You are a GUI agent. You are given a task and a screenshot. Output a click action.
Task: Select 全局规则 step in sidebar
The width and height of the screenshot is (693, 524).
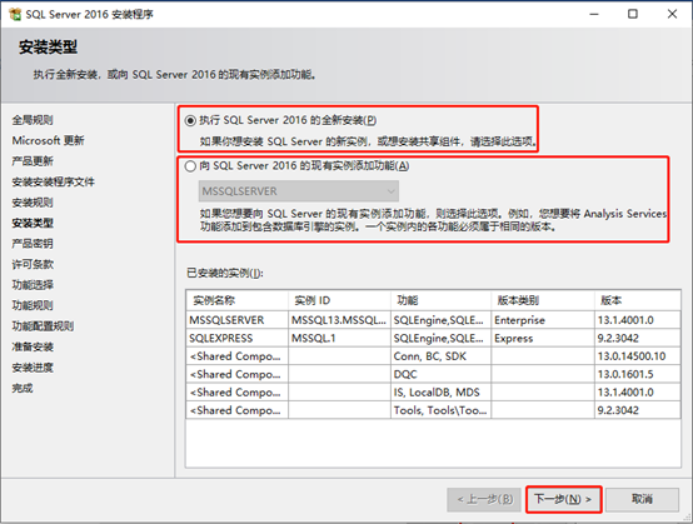32,120
